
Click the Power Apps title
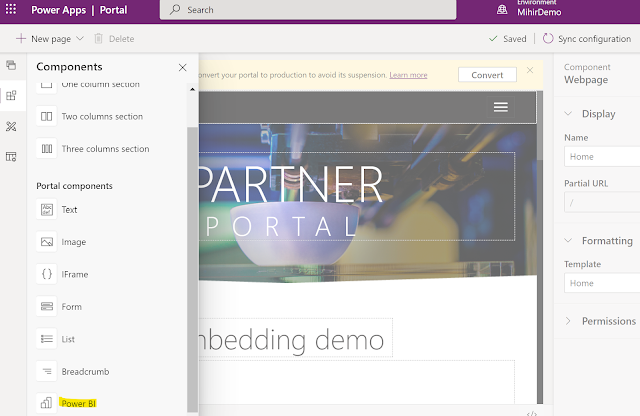tap(58, 10)
